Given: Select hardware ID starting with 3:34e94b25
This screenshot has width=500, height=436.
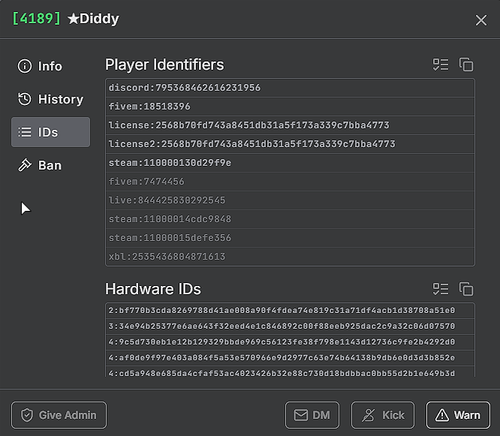Looking at the screenshot, I should [290, 326].
